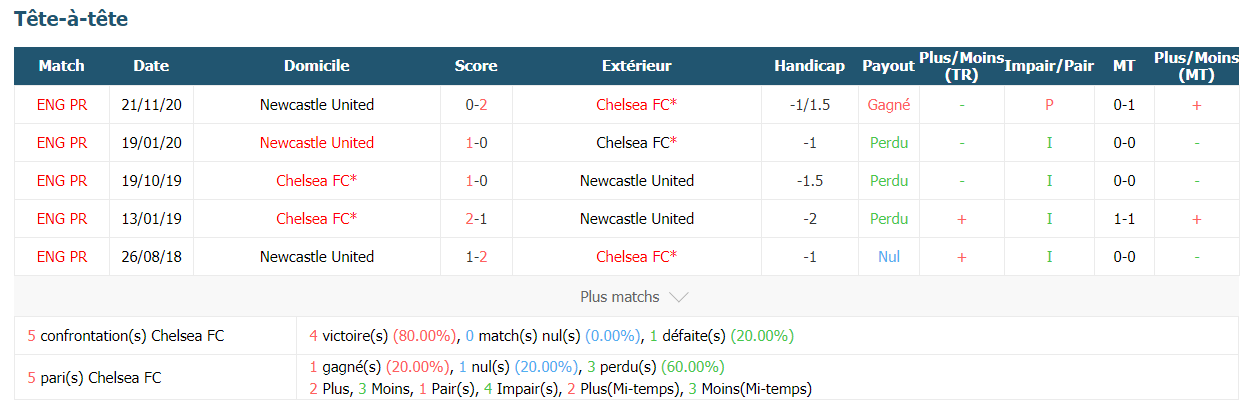Open the ENG PR league on 21/11/20
This screenshot has width=1249, height=408.
click(x=62, y=104)
